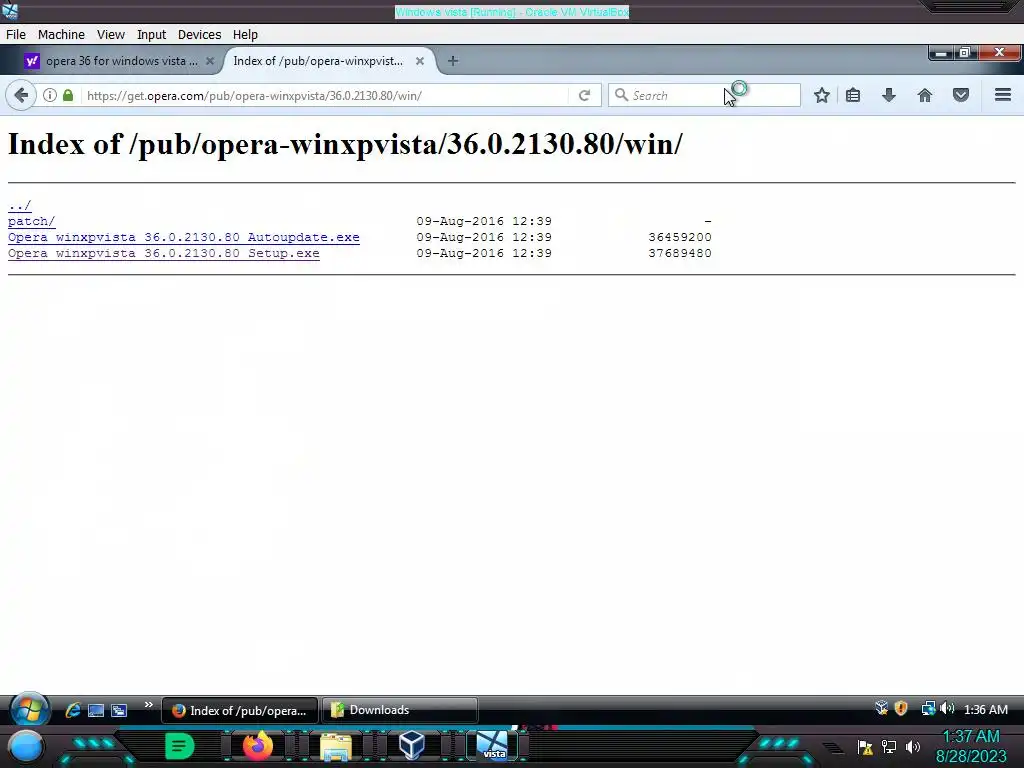This screenshot has width=1024, height=768.
Task: Open host Start button blue orb
Action: pyautogui.click(x=25, y=747)
